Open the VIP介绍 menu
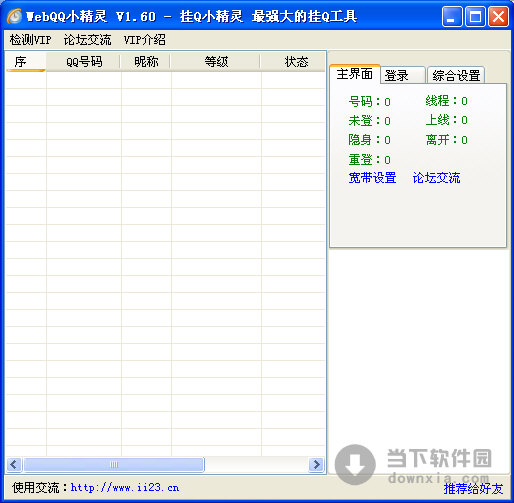Viewport: 514px width, 503px height. [145, 40]
